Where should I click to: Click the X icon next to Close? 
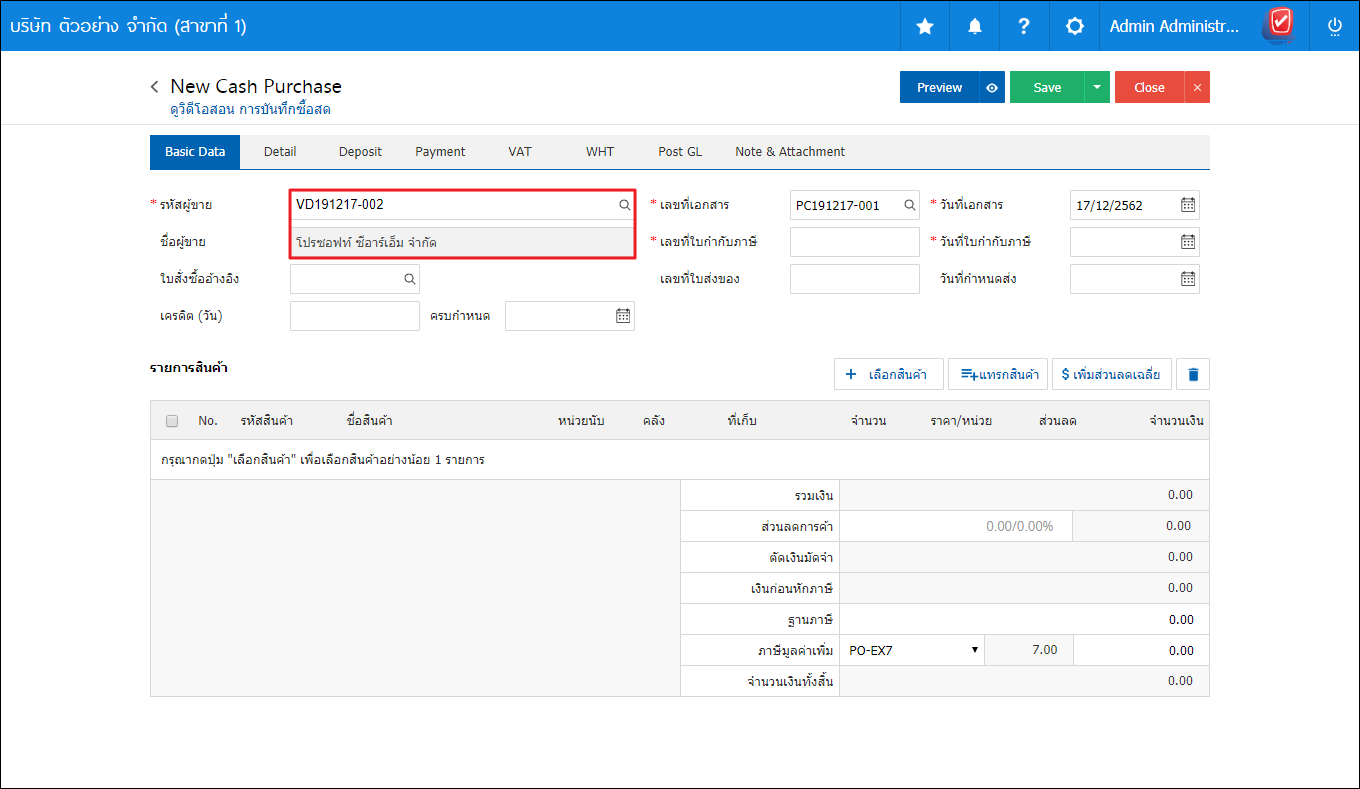click(1197, 87)
